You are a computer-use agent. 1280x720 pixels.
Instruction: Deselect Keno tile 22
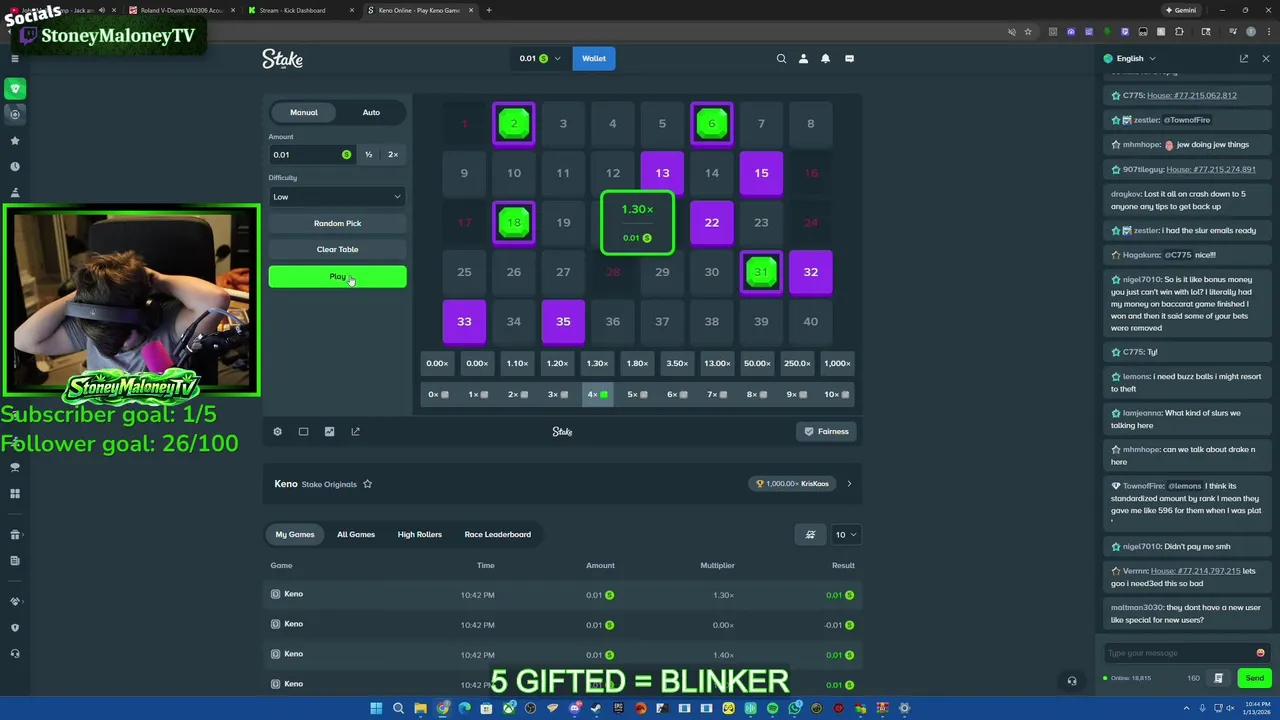712,223
